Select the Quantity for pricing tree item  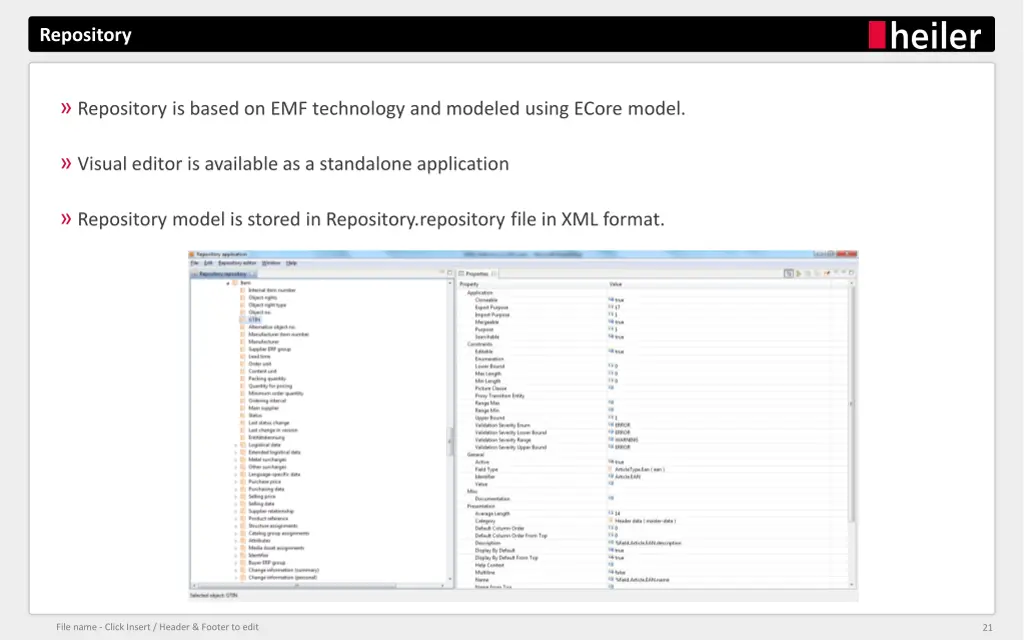pyautogui.click(x=270, y=387)
